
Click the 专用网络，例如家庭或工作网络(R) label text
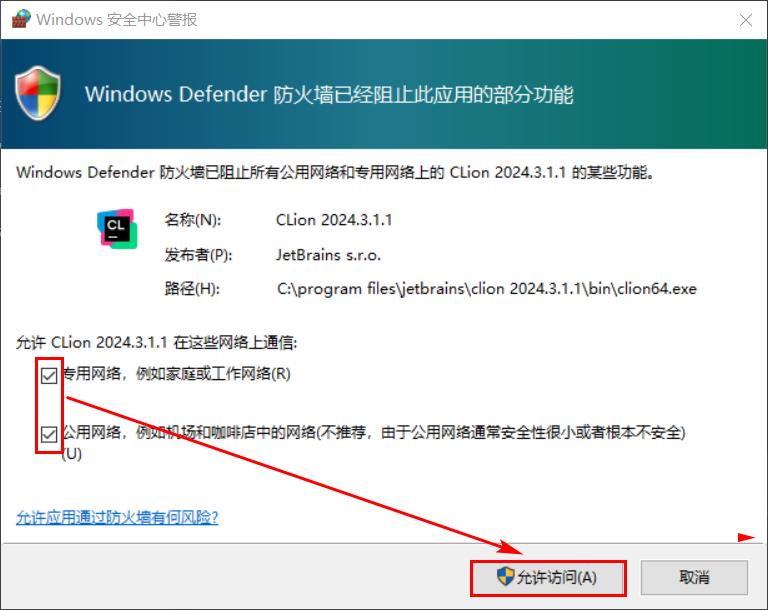click(176, 374)
